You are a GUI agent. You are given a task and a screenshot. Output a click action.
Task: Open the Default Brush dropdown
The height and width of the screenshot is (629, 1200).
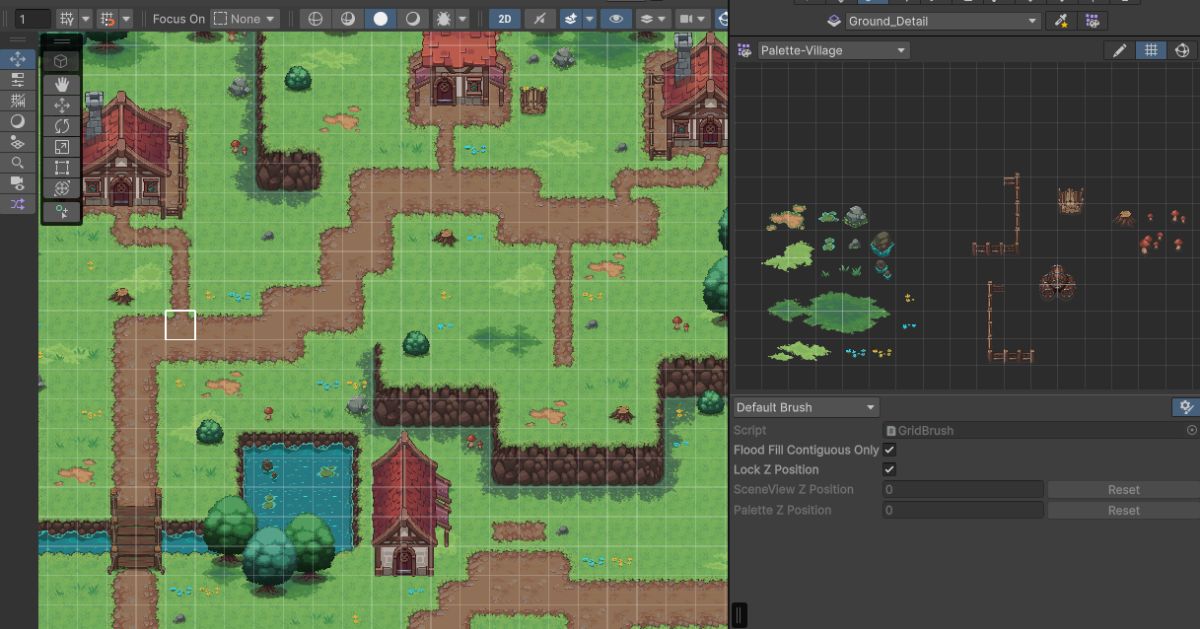coord(805,407)
